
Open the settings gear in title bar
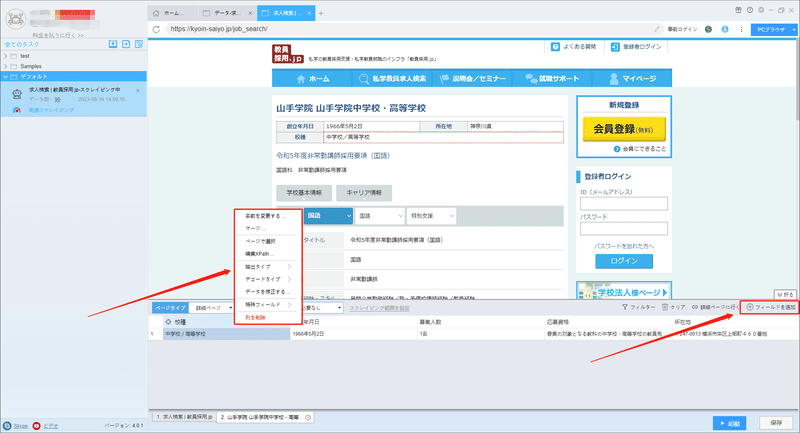761,10
